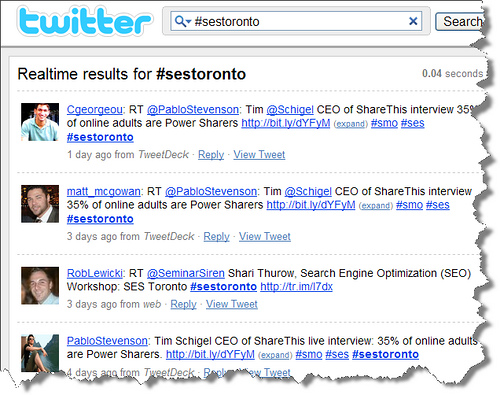Open the RobLewicki username link
This screenshot has width=500, height=395.
coord(95,273)
